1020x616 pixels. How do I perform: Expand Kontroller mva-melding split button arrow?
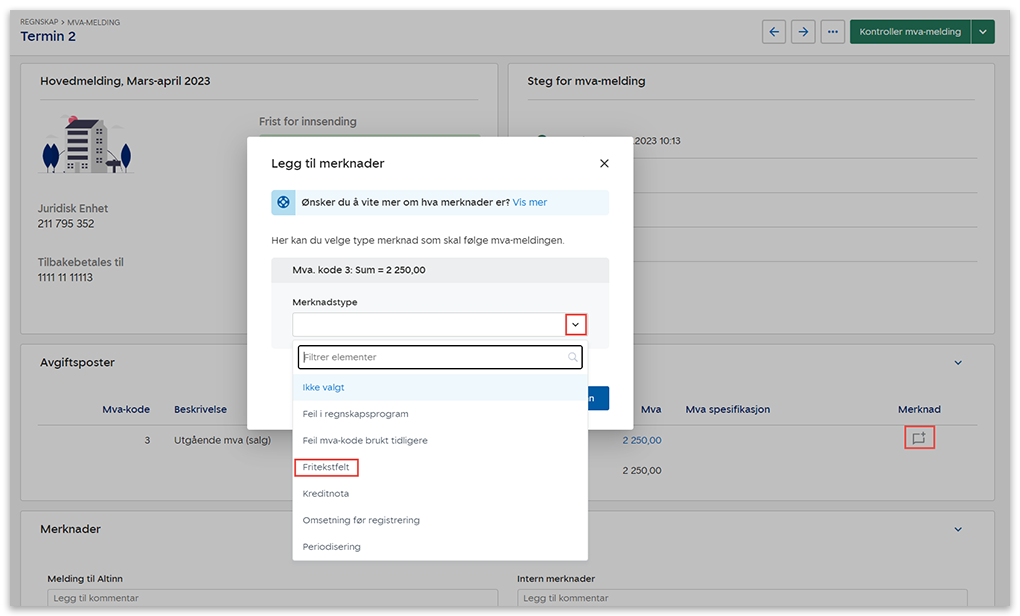(983, 32)
